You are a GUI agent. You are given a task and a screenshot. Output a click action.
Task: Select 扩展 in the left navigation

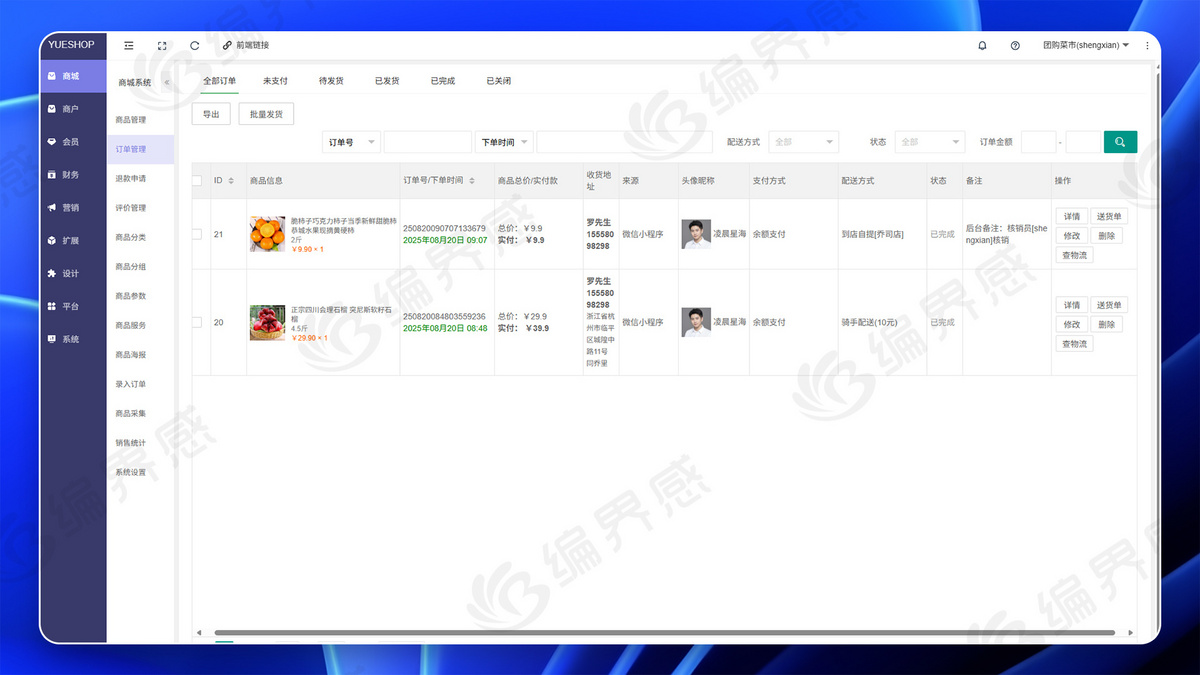[73, 240]
